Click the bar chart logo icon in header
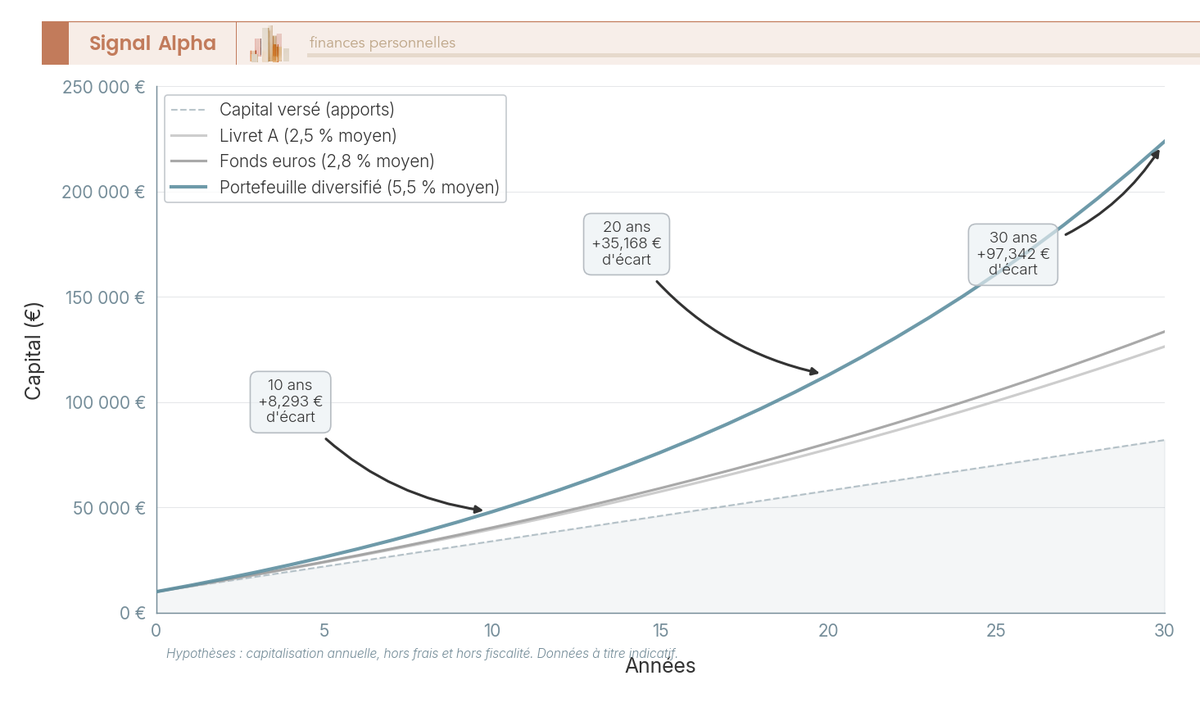The height and width of the screenshot is (721, 1200). pos(270,44)
